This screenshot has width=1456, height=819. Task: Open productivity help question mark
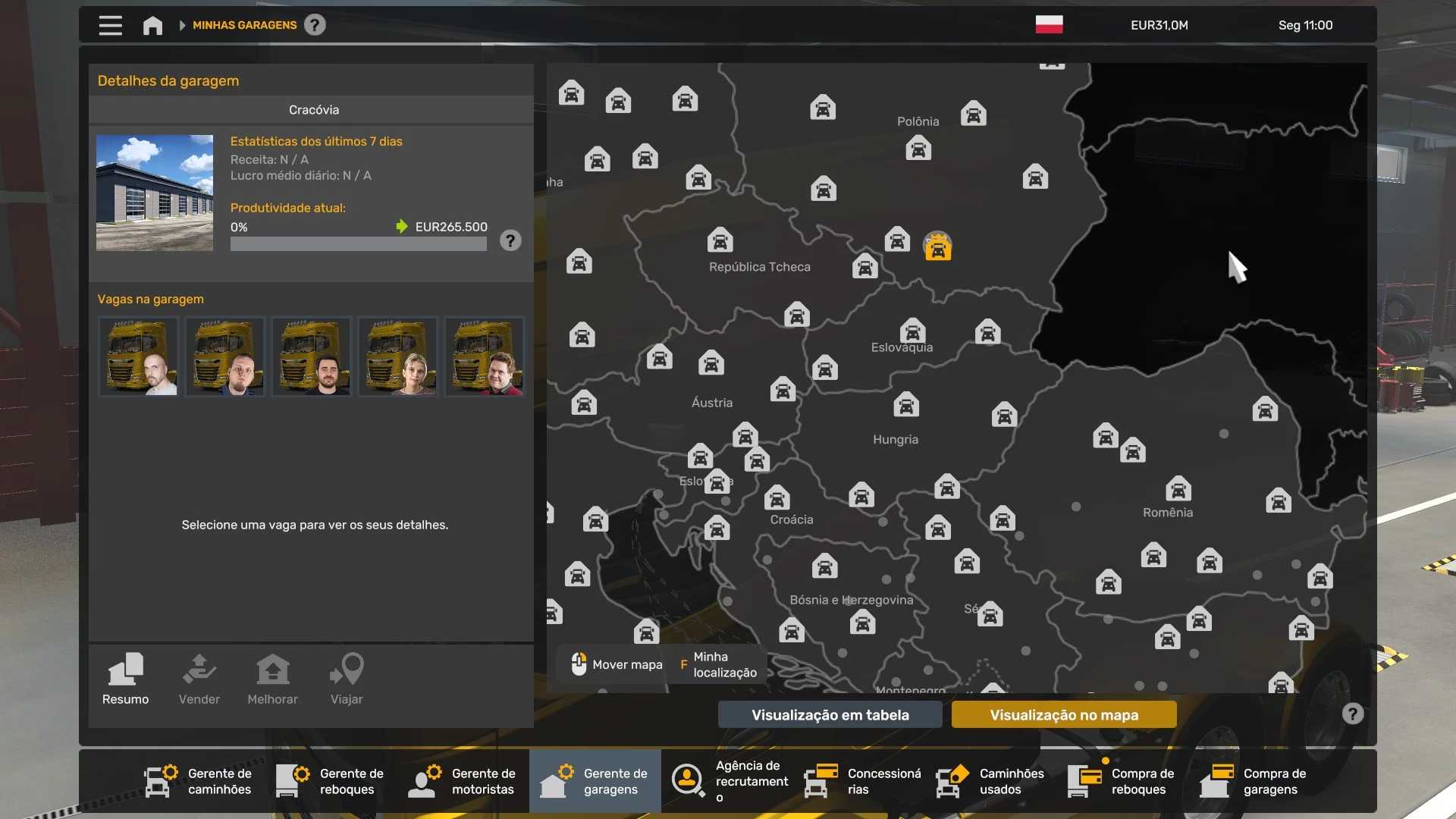[x=510, y=240]
